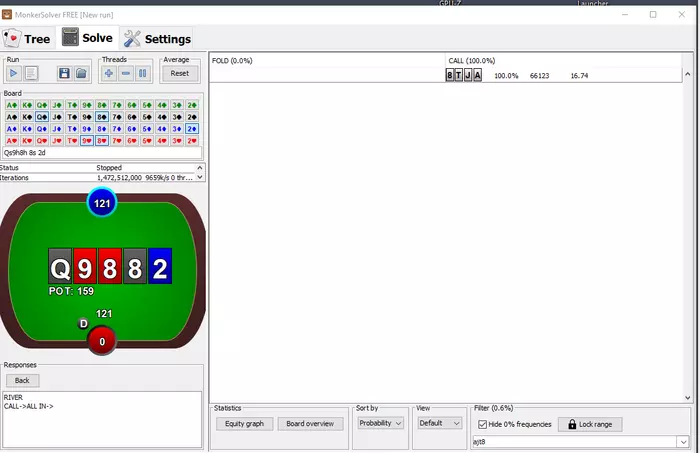This screenshot has width=700, height=453.
Task: Open the Settings tab
Action: pos(157,39)
